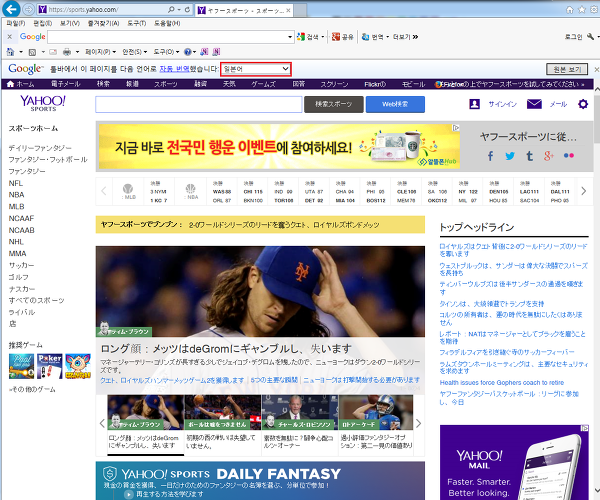Viewport: 600px width, 500px height.
Task: Click the blue Web検索 button
Action: pyautogui.click(x=395, y=104)
